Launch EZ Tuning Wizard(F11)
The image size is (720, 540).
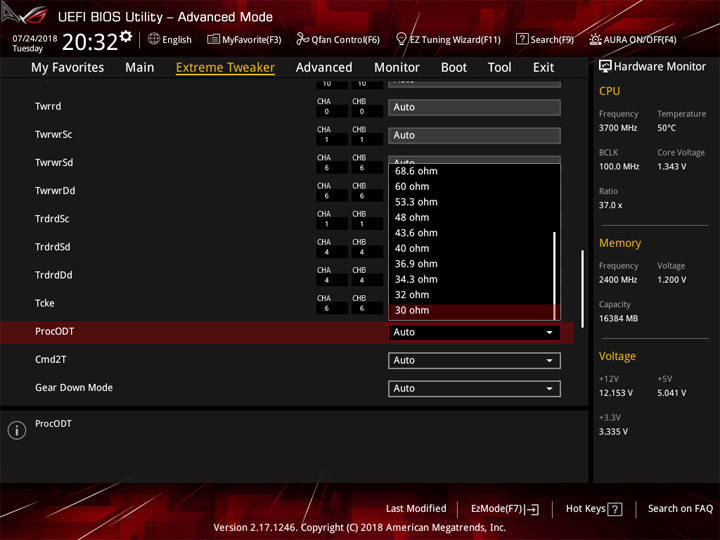448,39
